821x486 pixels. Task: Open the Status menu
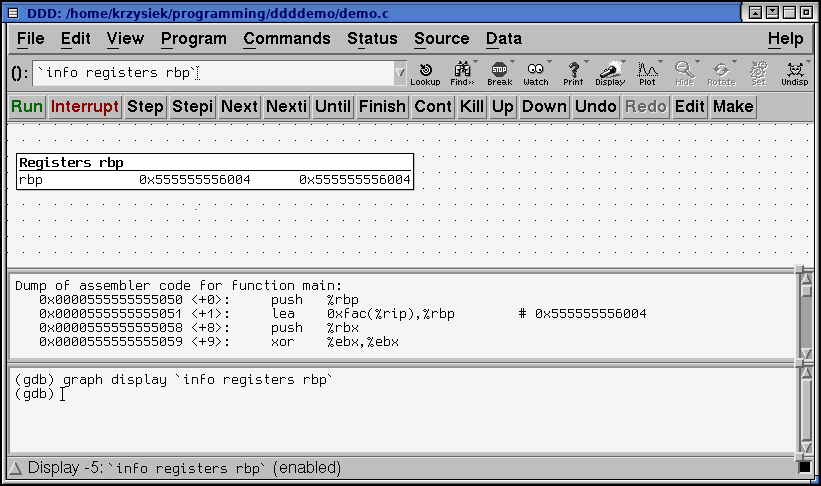[372, 39]
